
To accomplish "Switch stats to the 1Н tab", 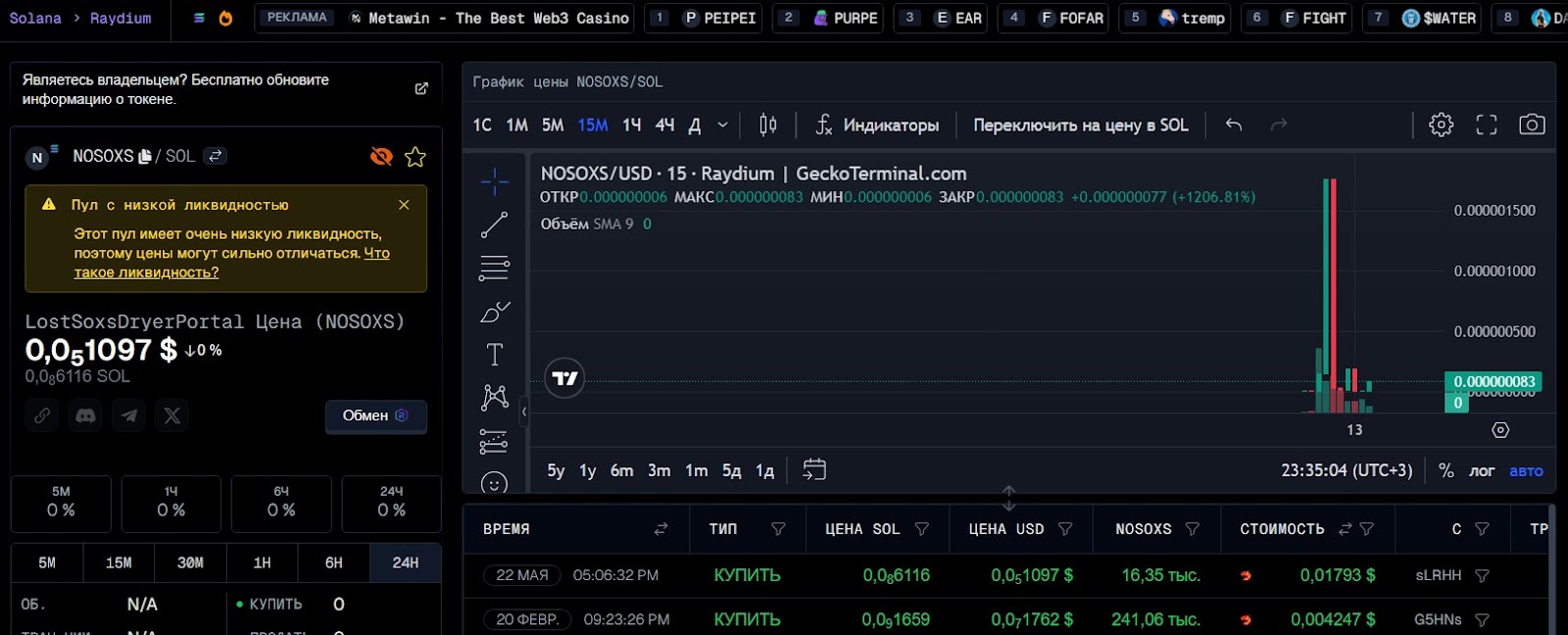I will tap(262, 563).
